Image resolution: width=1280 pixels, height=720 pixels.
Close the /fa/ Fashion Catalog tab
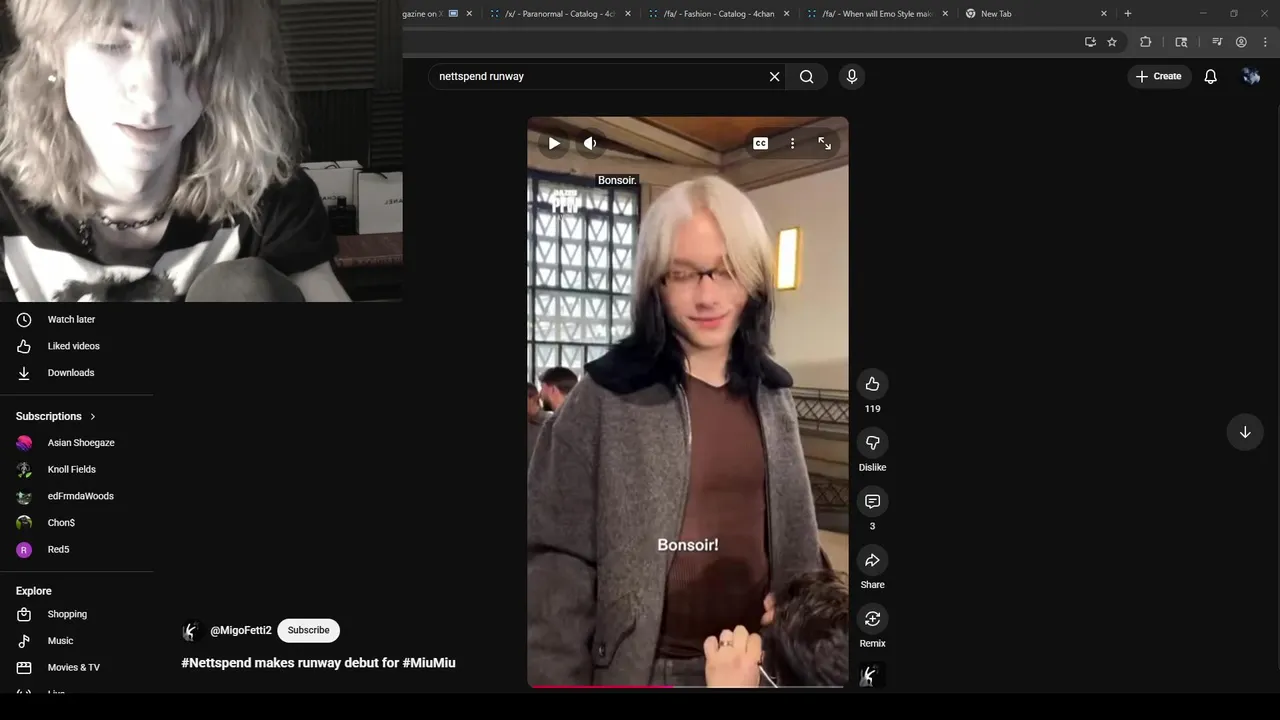coord(786,14)
